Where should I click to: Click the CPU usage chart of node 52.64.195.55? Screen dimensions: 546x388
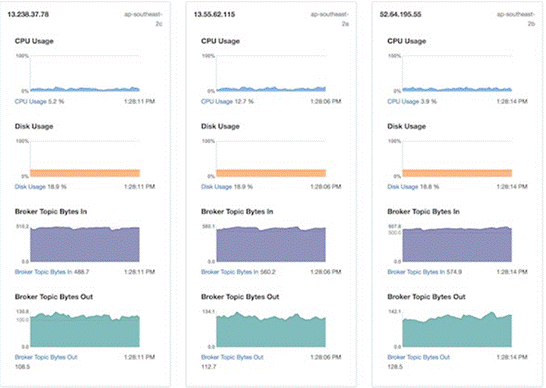click(458, 74)
